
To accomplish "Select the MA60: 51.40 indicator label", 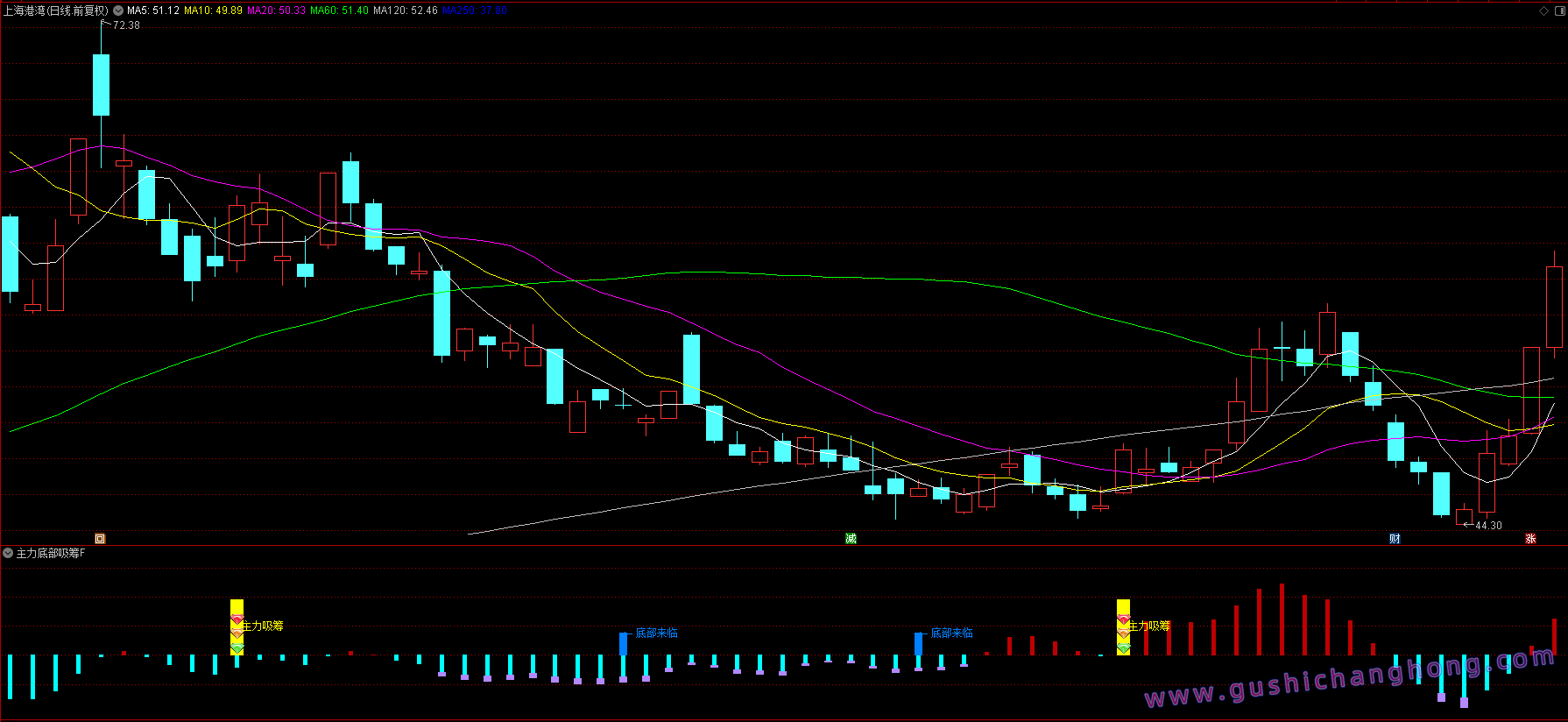I will point(339,11).
